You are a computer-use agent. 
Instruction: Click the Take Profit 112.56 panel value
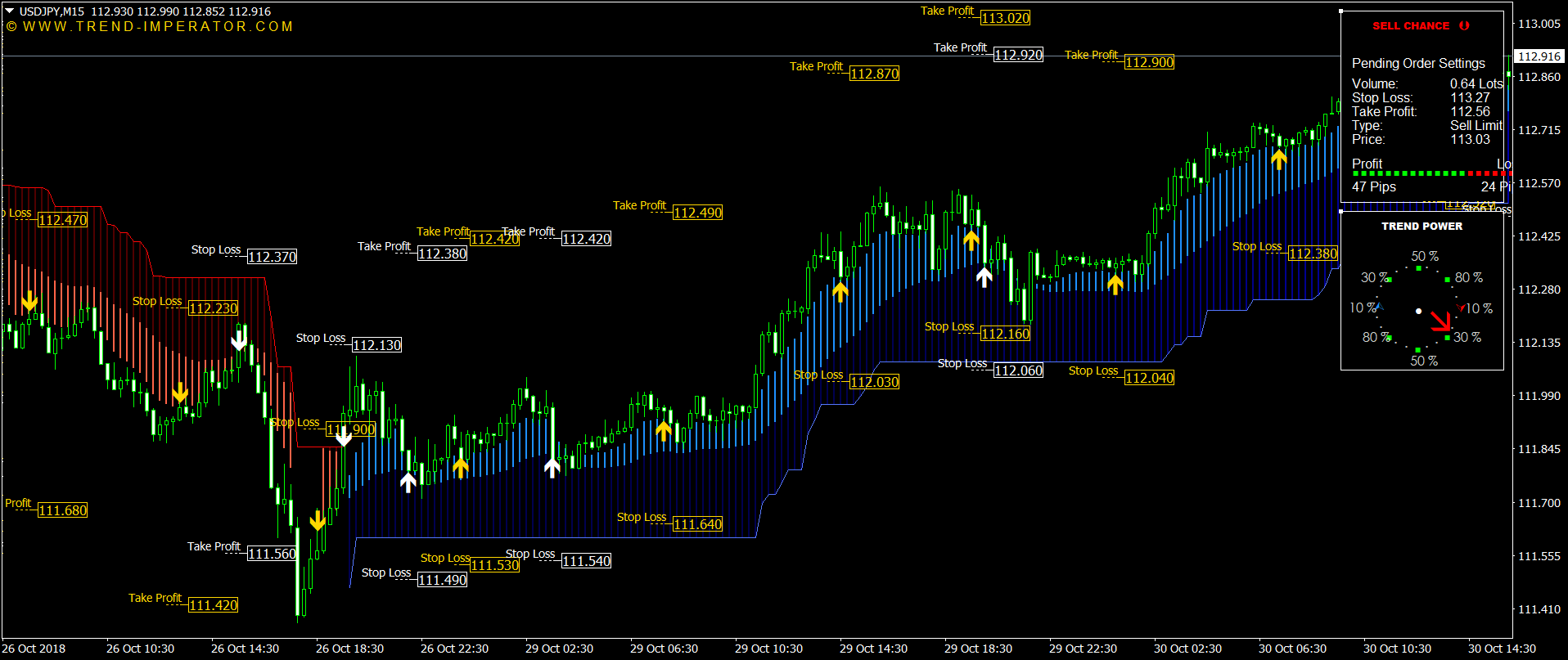[1471, 111]
